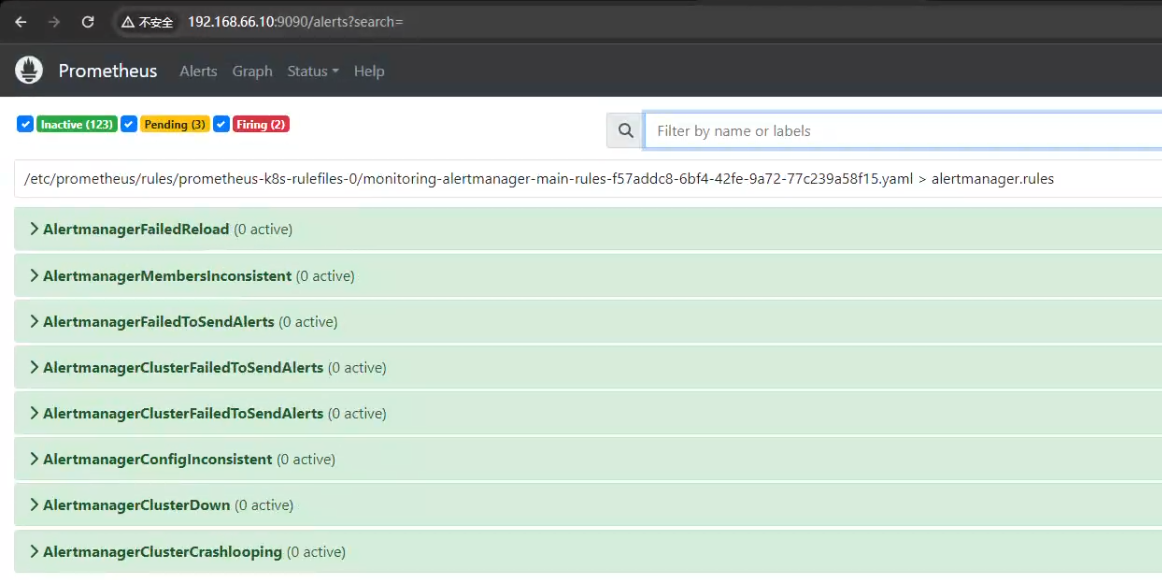Click the red Firing (2) badge
Image resolution: width=1162 pixels, height=580 pixels.
pos(261,124)
